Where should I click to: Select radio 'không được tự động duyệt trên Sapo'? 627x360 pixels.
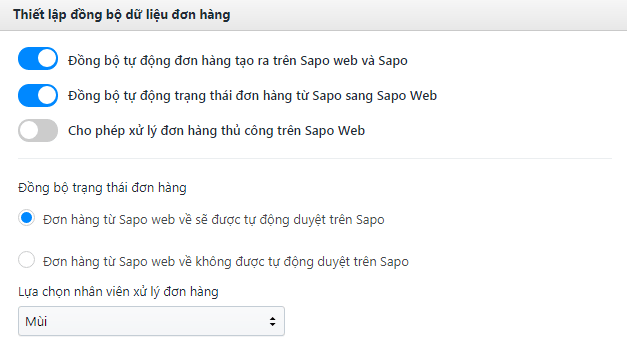[26, 260]
